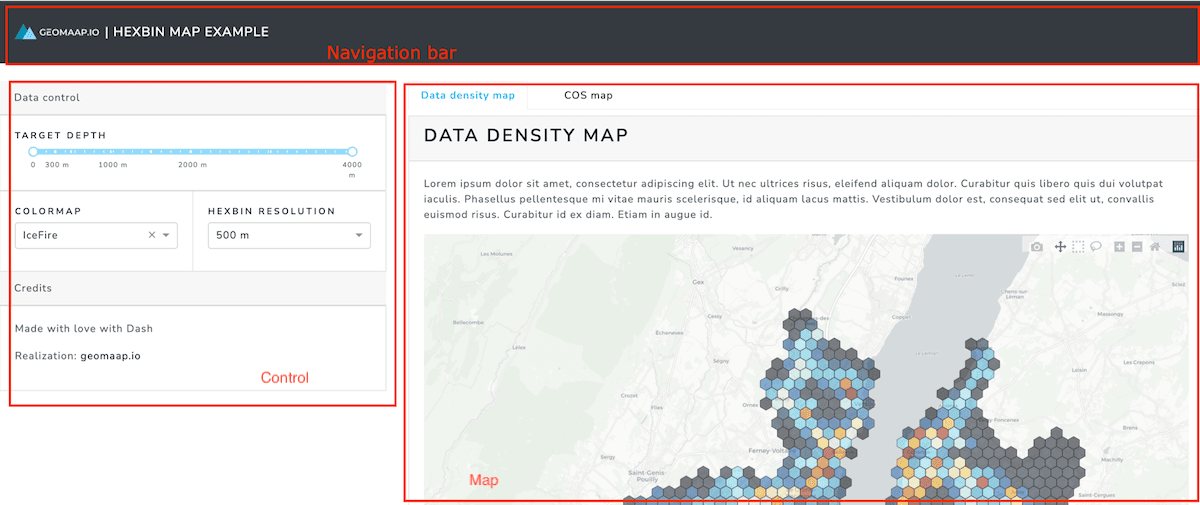Click the left Target Depth slider handle
This screenshot has height=505, width=1200.
pos(33,152)
